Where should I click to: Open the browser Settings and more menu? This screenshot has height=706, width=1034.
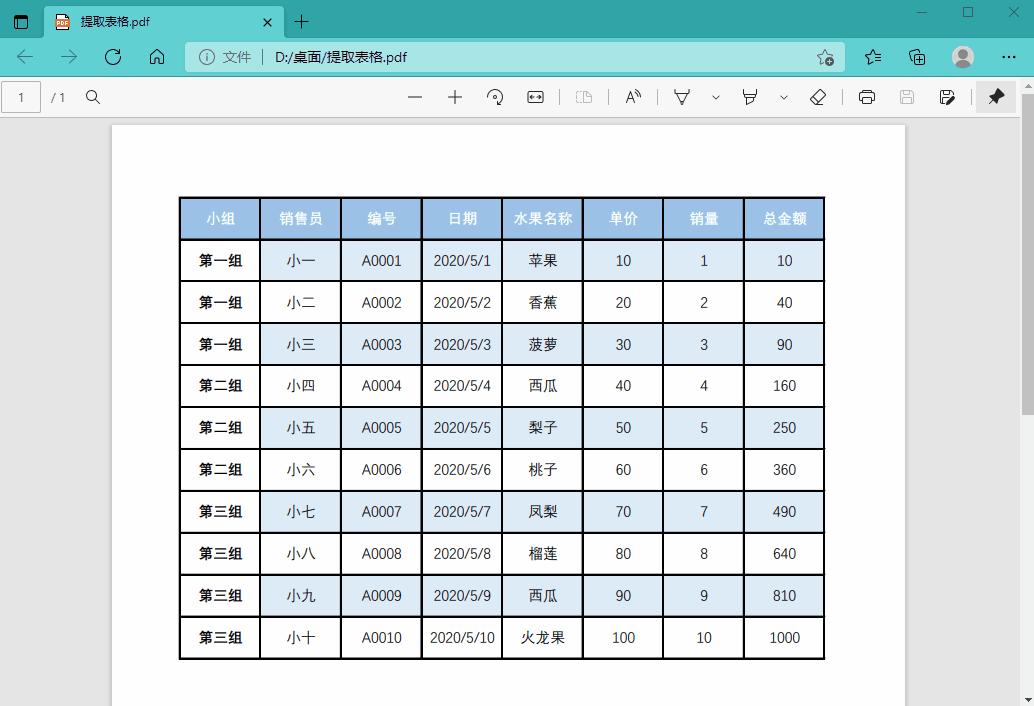click(x=1009, y=57)
